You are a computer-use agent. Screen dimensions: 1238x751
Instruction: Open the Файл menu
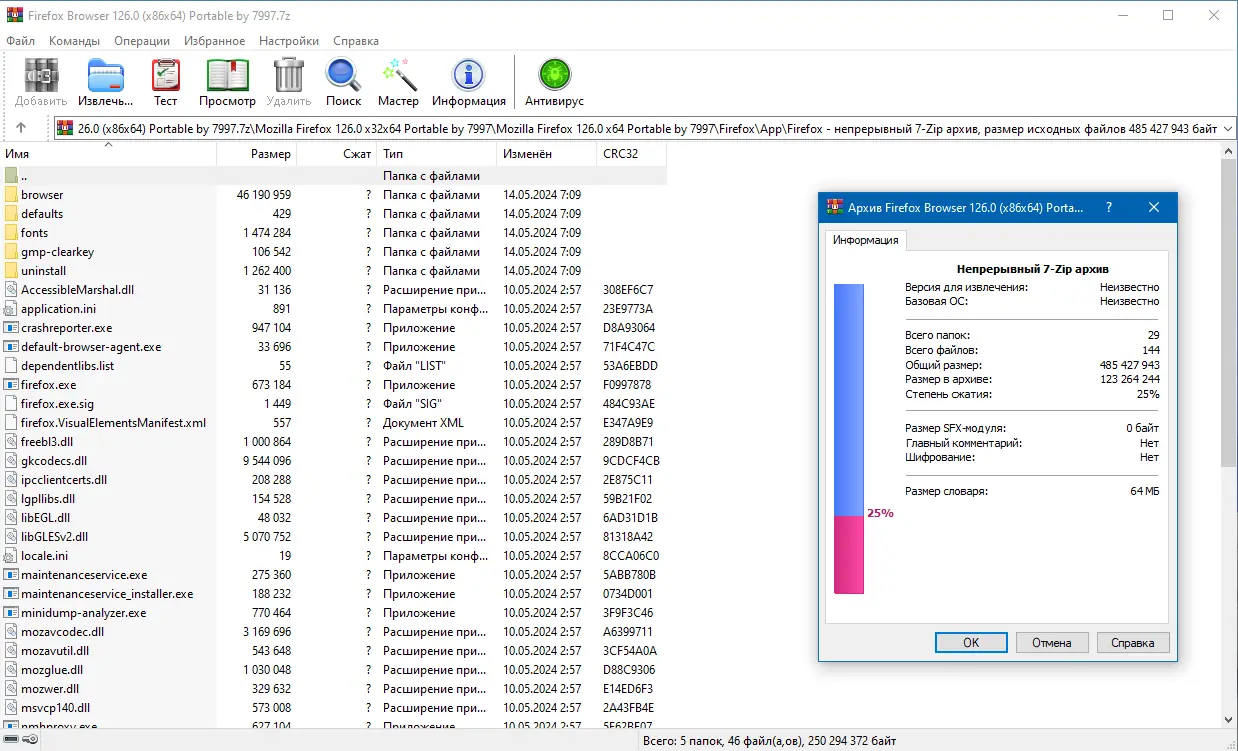click(x=20, y=41)
